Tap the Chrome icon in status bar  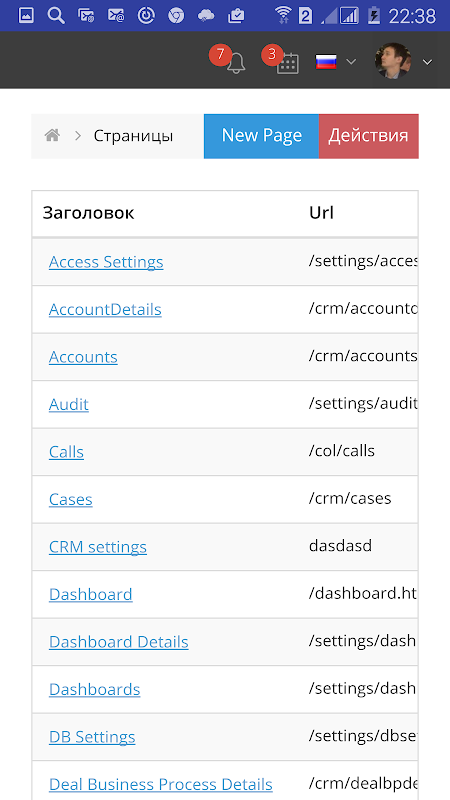tap(176, 16)
